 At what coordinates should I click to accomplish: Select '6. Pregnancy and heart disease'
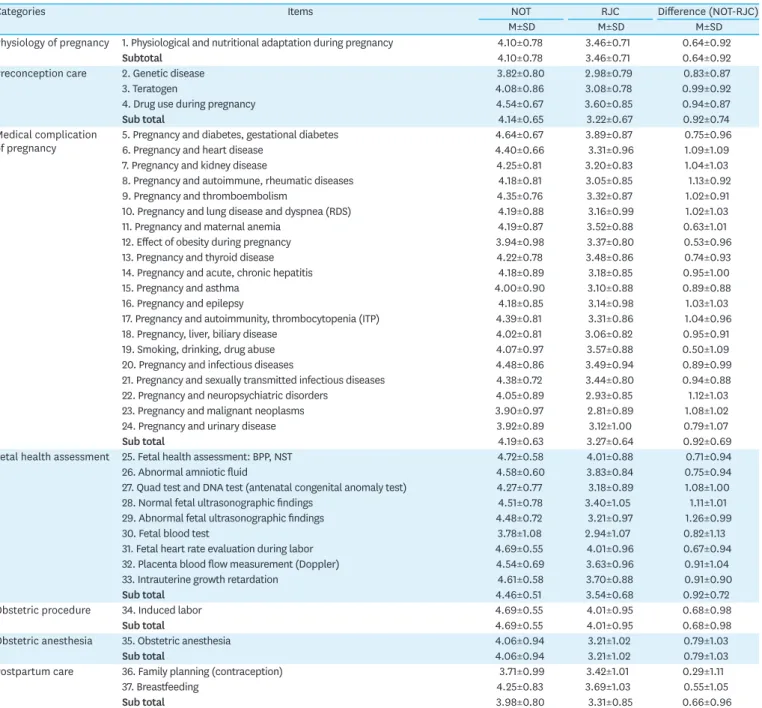coord(192,150)
